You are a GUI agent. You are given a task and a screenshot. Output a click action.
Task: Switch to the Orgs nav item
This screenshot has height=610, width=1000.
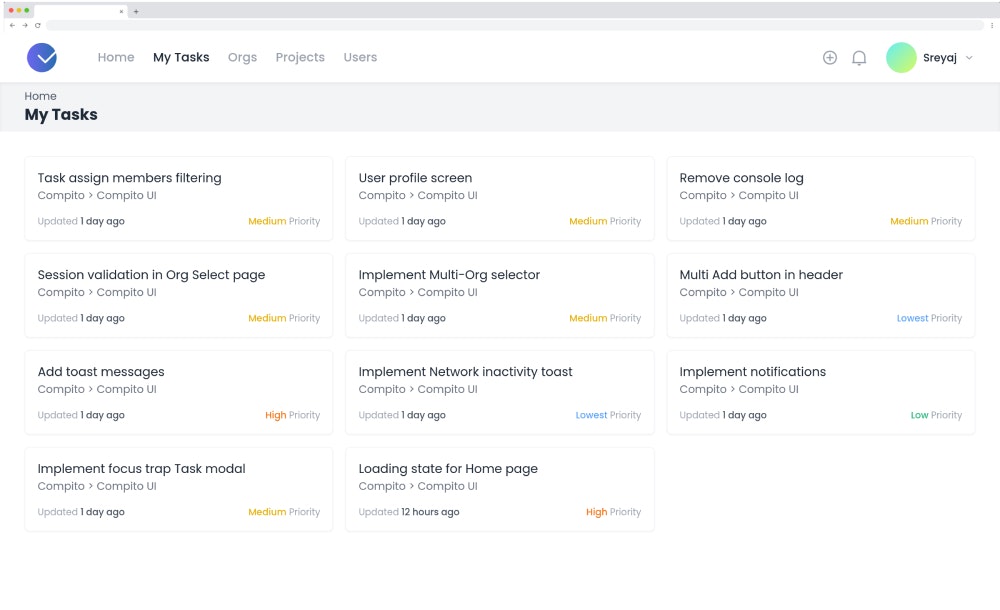[x=242, y=58]
